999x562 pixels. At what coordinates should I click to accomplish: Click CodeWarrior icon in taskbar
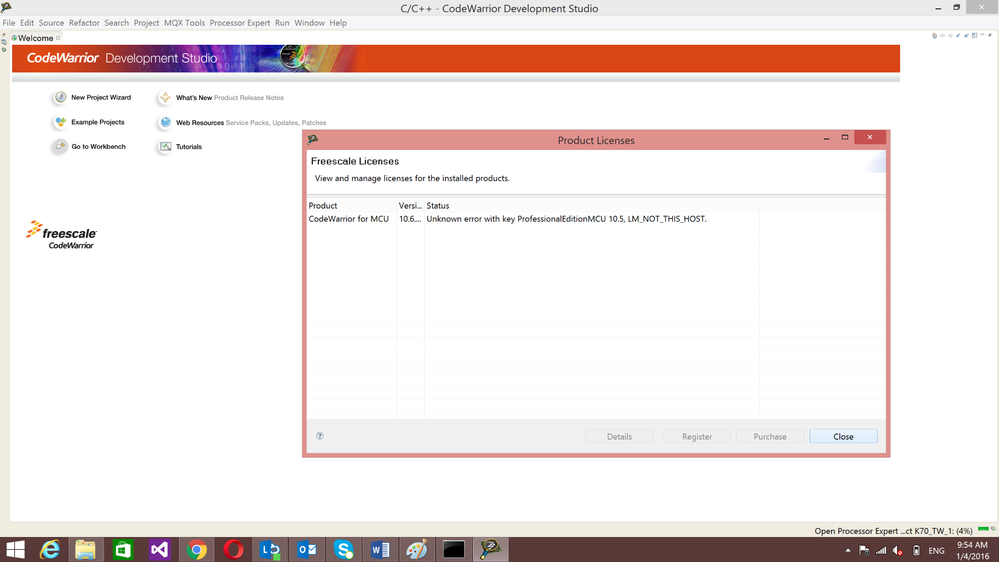click(491, 549)
